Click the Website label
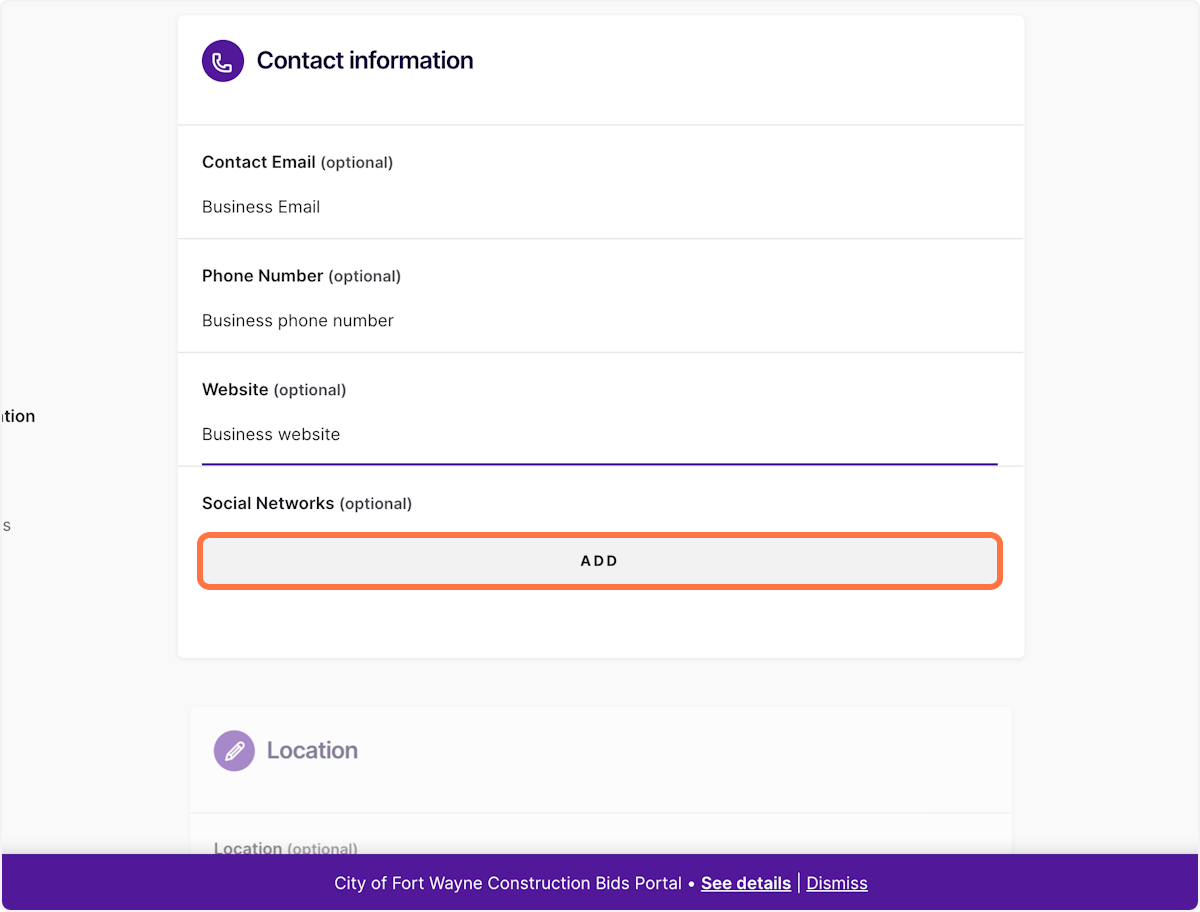The image size is (1200, 912). tap(235, 390)
